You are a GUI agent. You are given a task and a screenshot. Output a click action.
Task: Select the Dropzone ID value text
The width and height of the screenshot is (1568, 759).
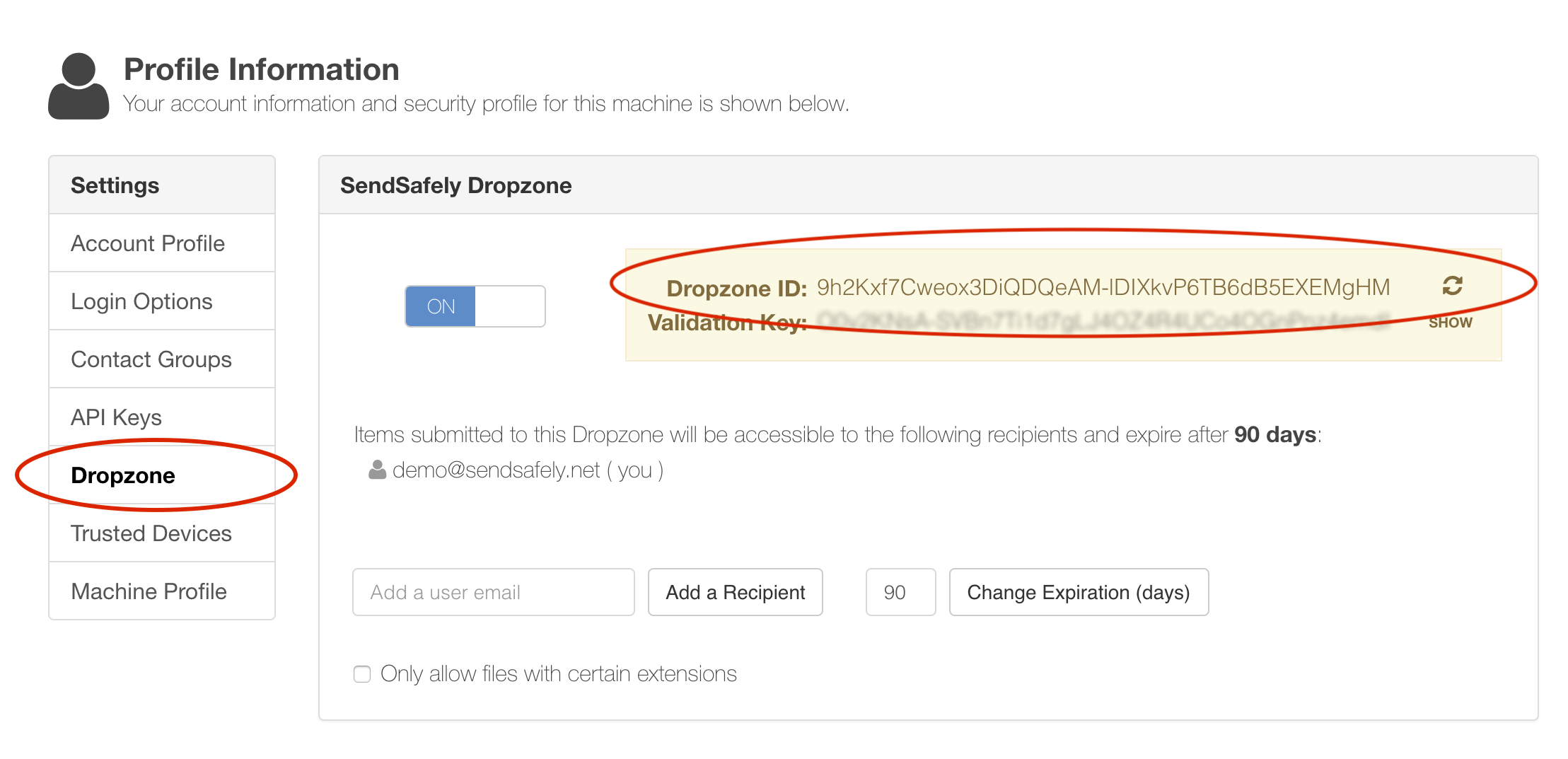[1103, 287]
